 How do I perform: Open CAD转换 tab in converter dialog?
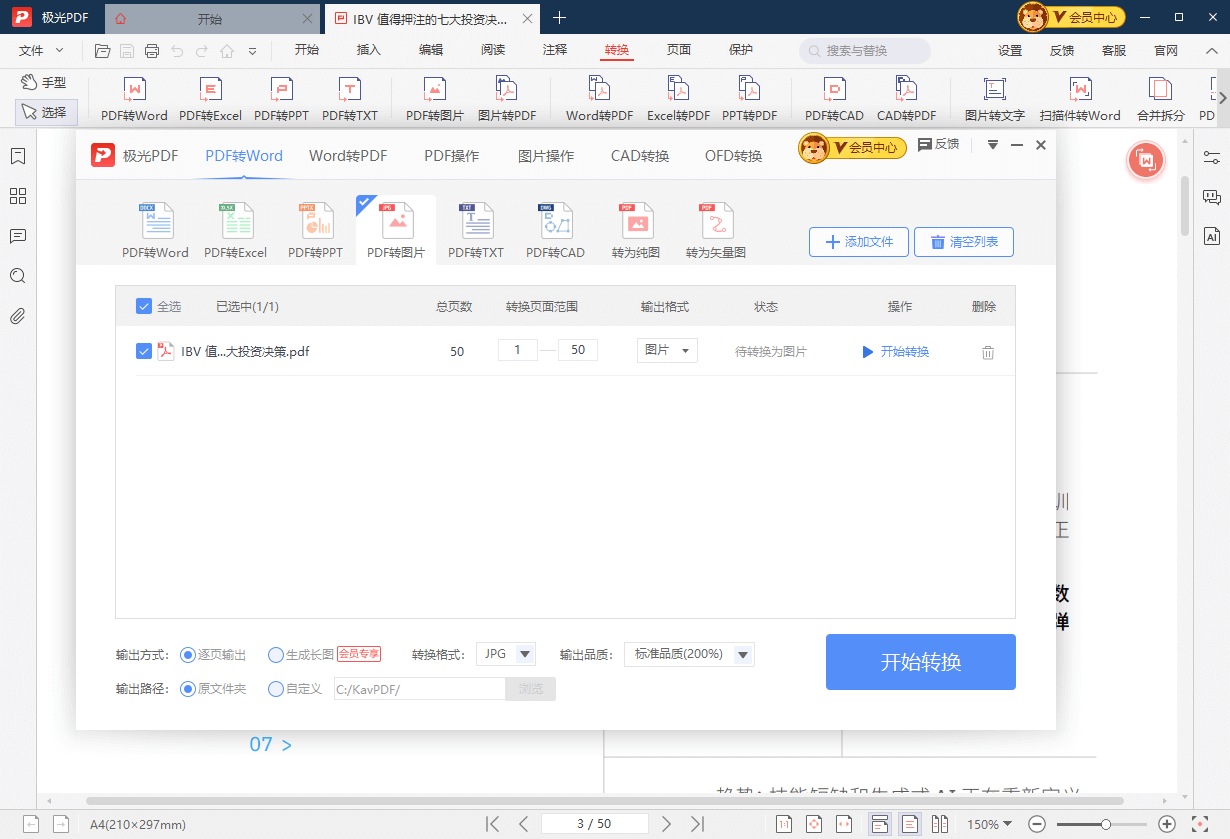(640, 156)
